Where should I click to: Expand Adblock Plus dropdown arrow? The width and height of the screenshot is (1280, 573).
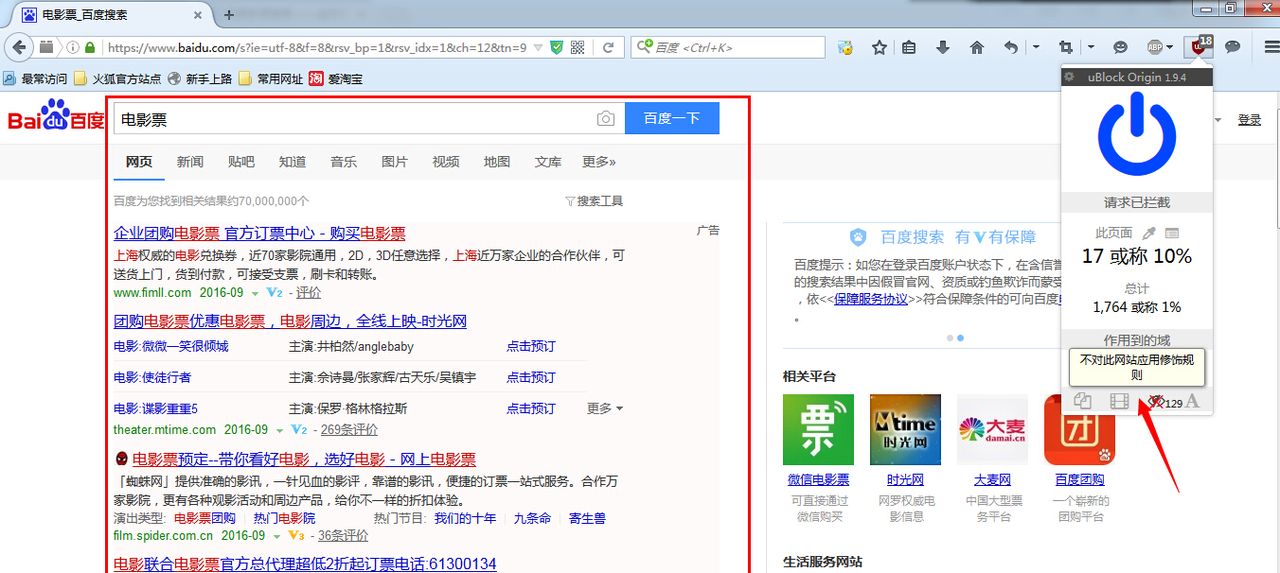coord(1172,47)
